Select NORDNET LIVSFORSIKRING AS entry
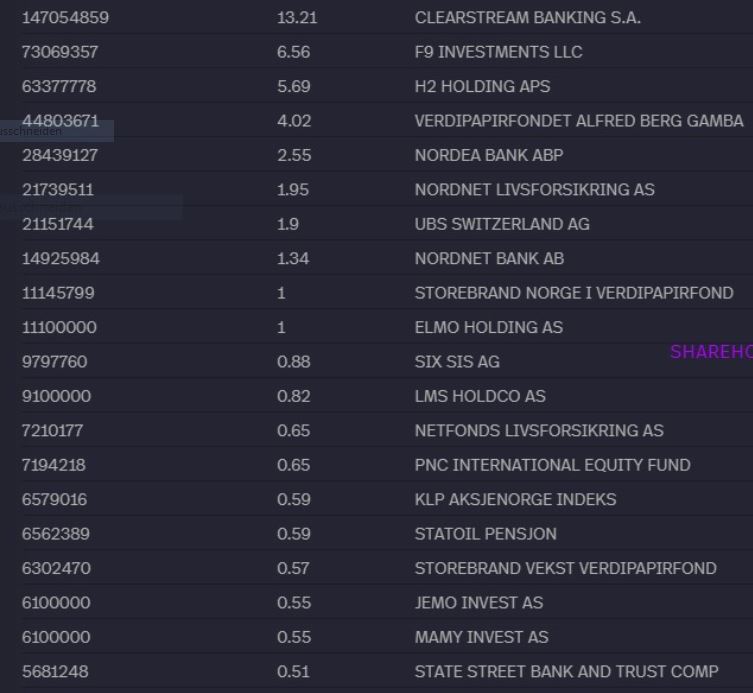Screen dimensions: 753x693 [534, 190]
